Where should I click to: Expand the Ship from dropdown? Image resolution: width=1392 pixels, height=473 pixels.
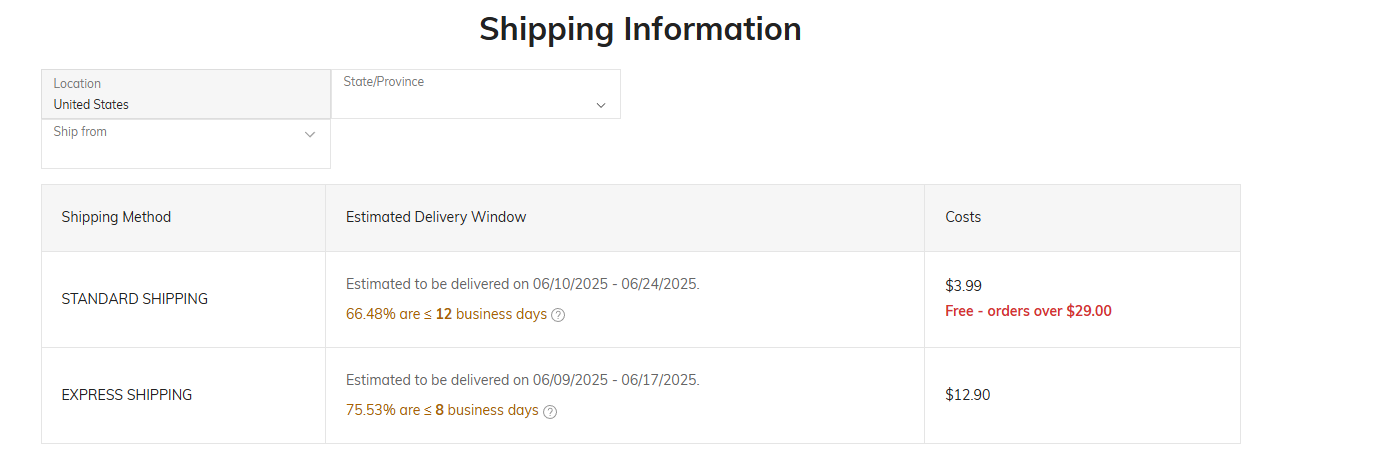[x=186, y=144]
